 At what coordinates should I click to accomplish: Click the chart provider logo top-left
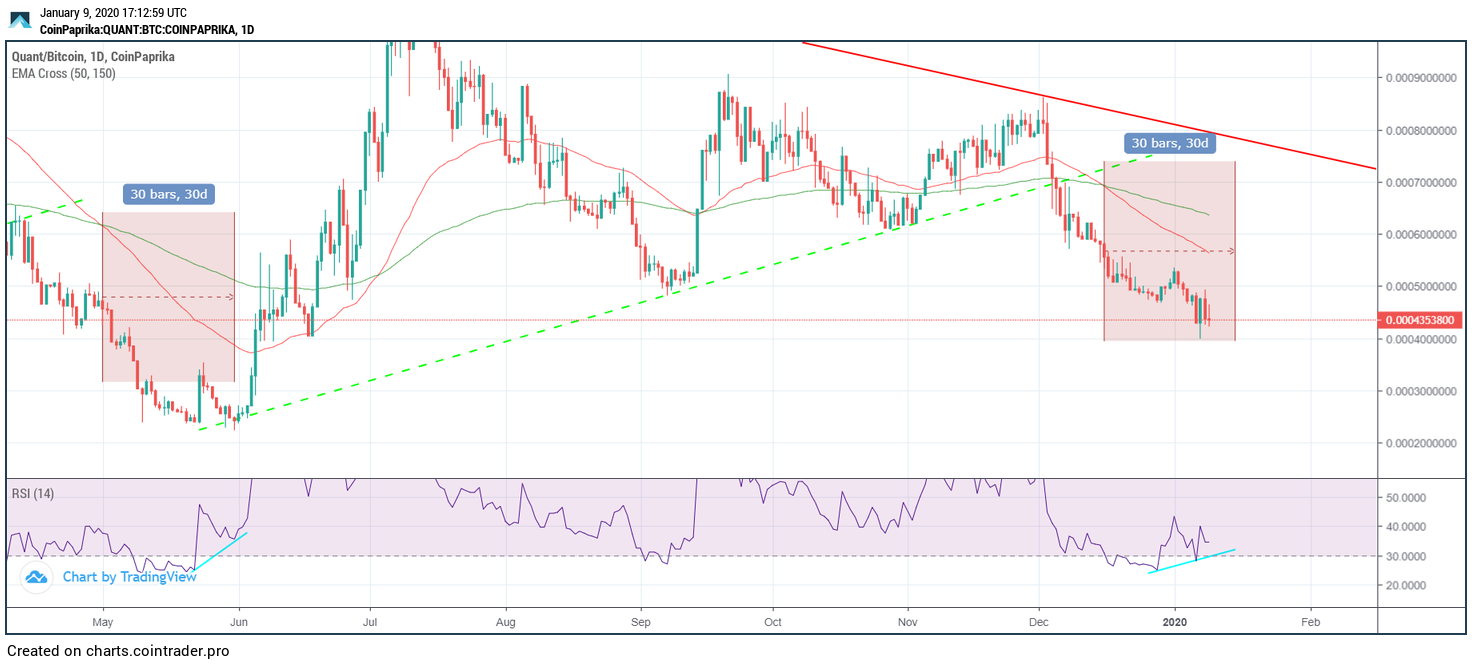20,18
